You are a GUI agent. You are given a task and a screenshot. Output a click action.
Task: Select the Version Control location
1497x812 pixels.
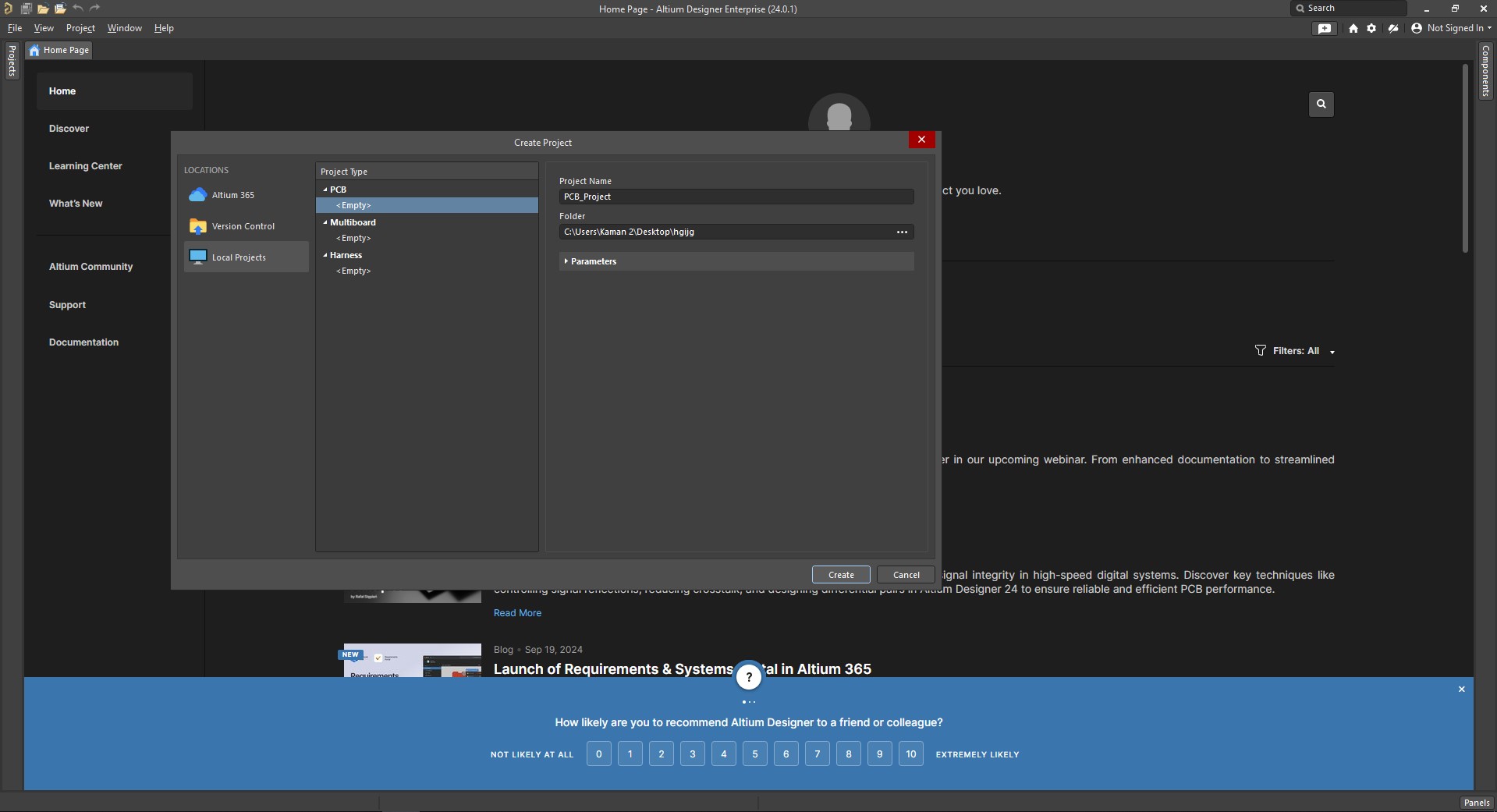pyautogui.click(x=247, y=226)
